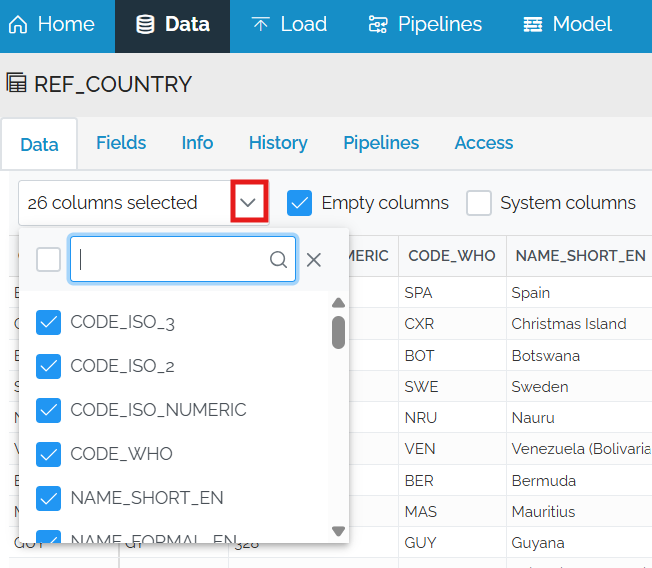
Task: Click the '26 columns selected' combo box
Action: click(144, 203)
